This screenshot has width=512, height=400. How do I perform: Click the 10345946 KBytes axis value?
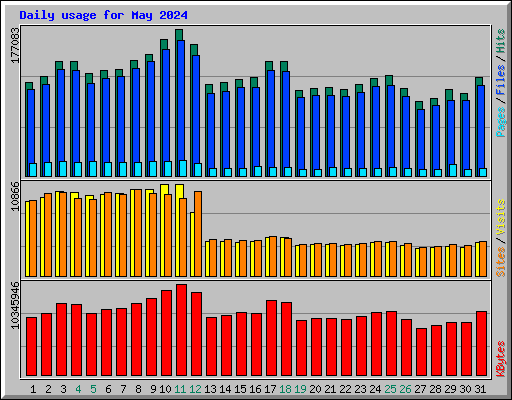(x=15, y=305)
